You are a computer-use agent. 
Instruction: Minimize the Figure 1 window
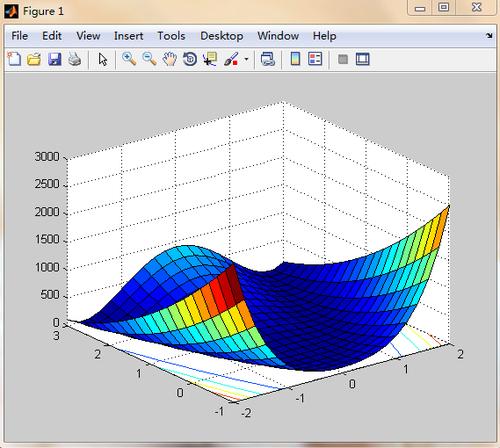pos(420,8)
